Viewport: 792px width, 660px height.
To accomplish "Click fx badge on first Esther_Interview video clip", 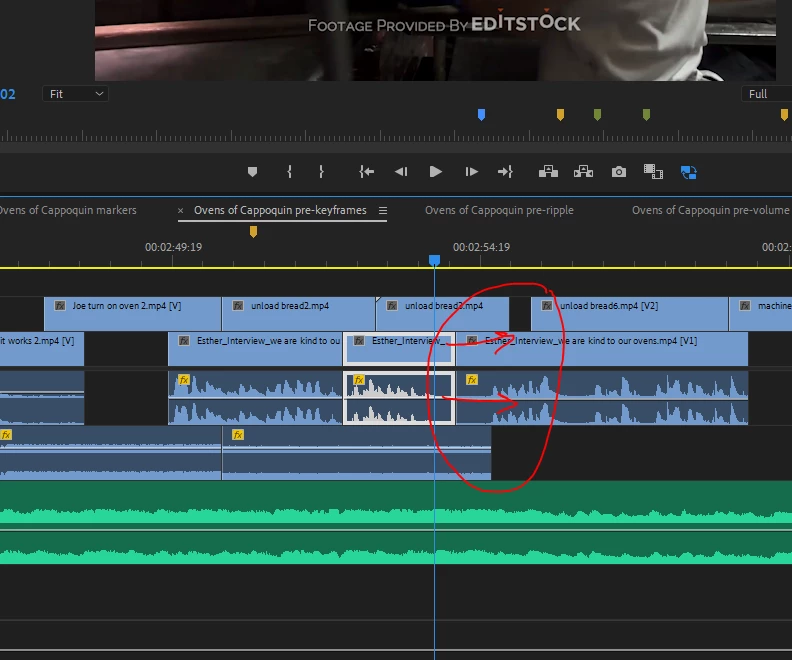I will pyautogui.click(x=184, y=341).
